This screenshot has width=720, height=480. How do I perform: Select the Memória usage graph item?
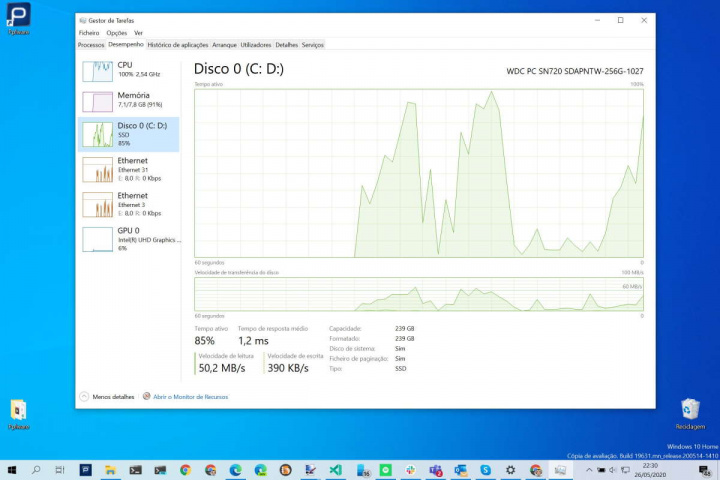(x=128, y=99)
